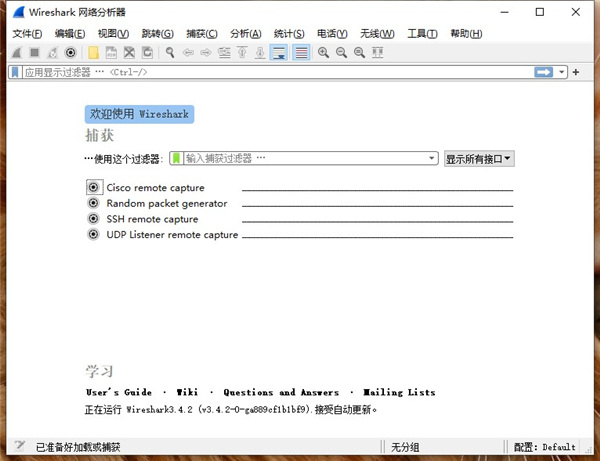Add a display filter button with plus
This screenshot has height=461, width=600.
pyautogui.click(x=576, y=72)
